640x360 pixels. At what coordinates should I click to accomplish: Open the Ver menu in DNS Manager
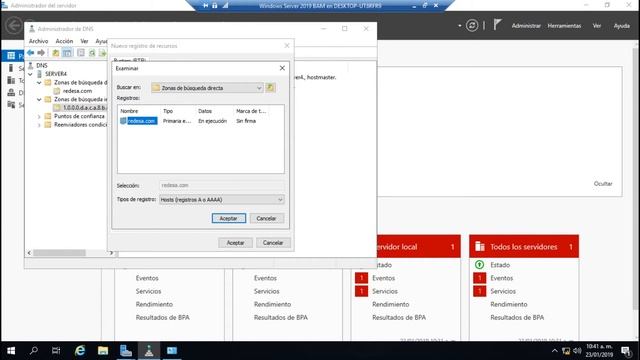tap(84, 41)
